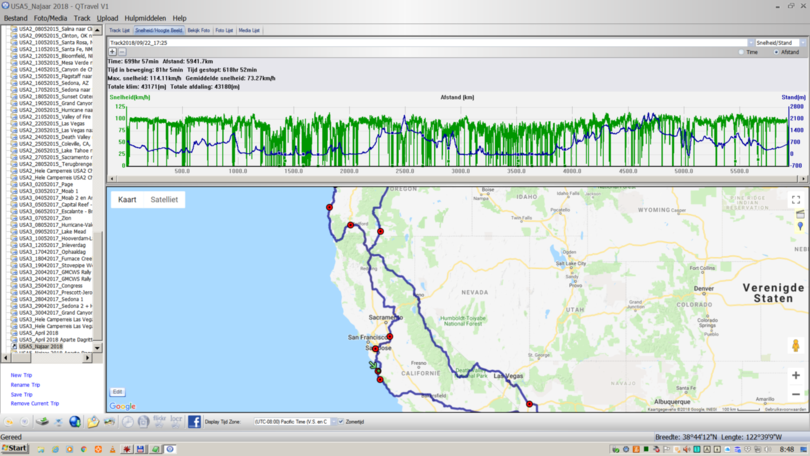This screenshot has height=456, width=810.
Task: Click the Remove Current Trip link
Action: 35,403
